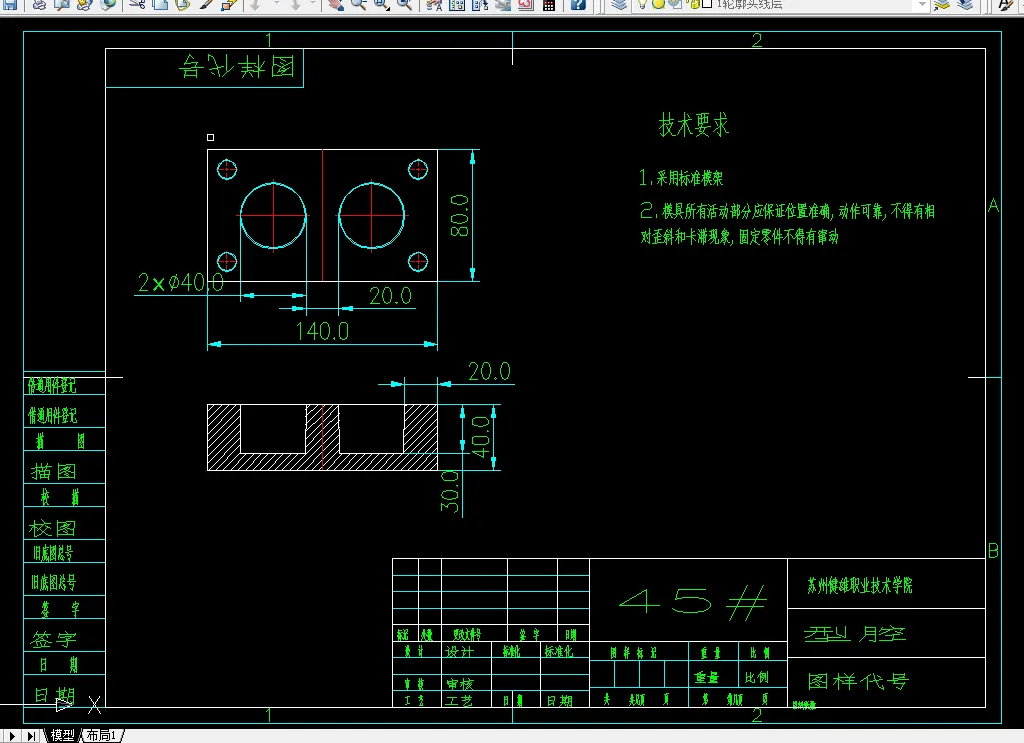This screenshot has height=743, width=1024.
Task: Select the Match Properties brush tool
Action: (x=206, y=5)
